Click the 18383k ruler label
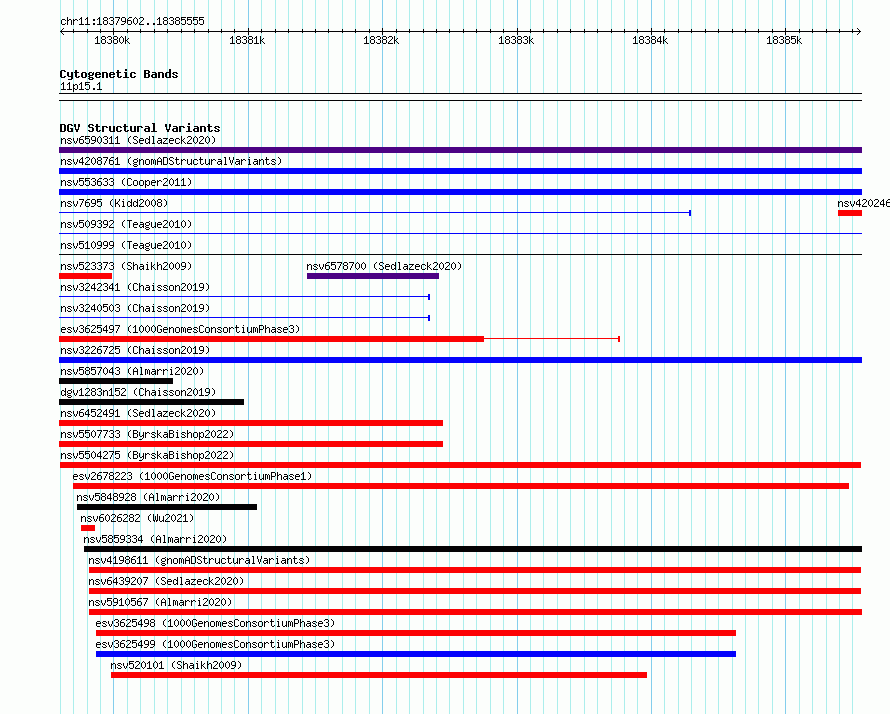 click(x=516, y=40)
